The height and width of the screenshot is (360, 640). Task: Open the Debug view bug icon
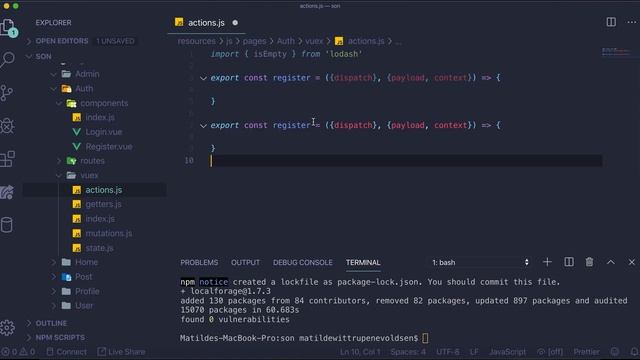(7, 126)
